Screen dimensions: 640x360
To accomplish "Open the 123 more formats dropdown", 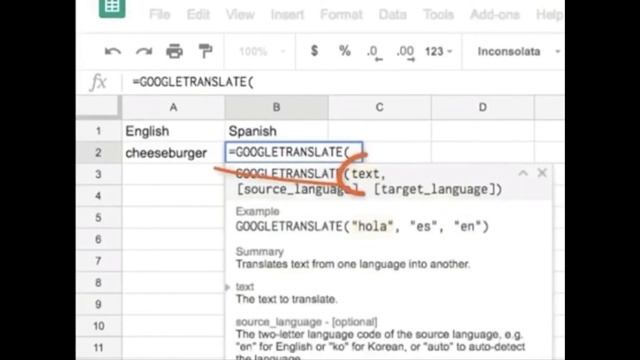I will pyautogui.click(x=438, y=51).
